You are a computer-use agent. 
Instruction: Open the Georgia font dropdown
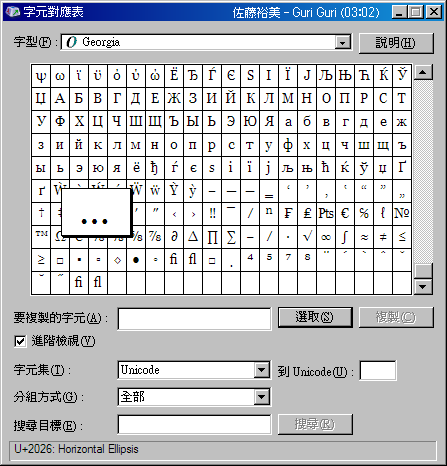(x=343, y=42)
